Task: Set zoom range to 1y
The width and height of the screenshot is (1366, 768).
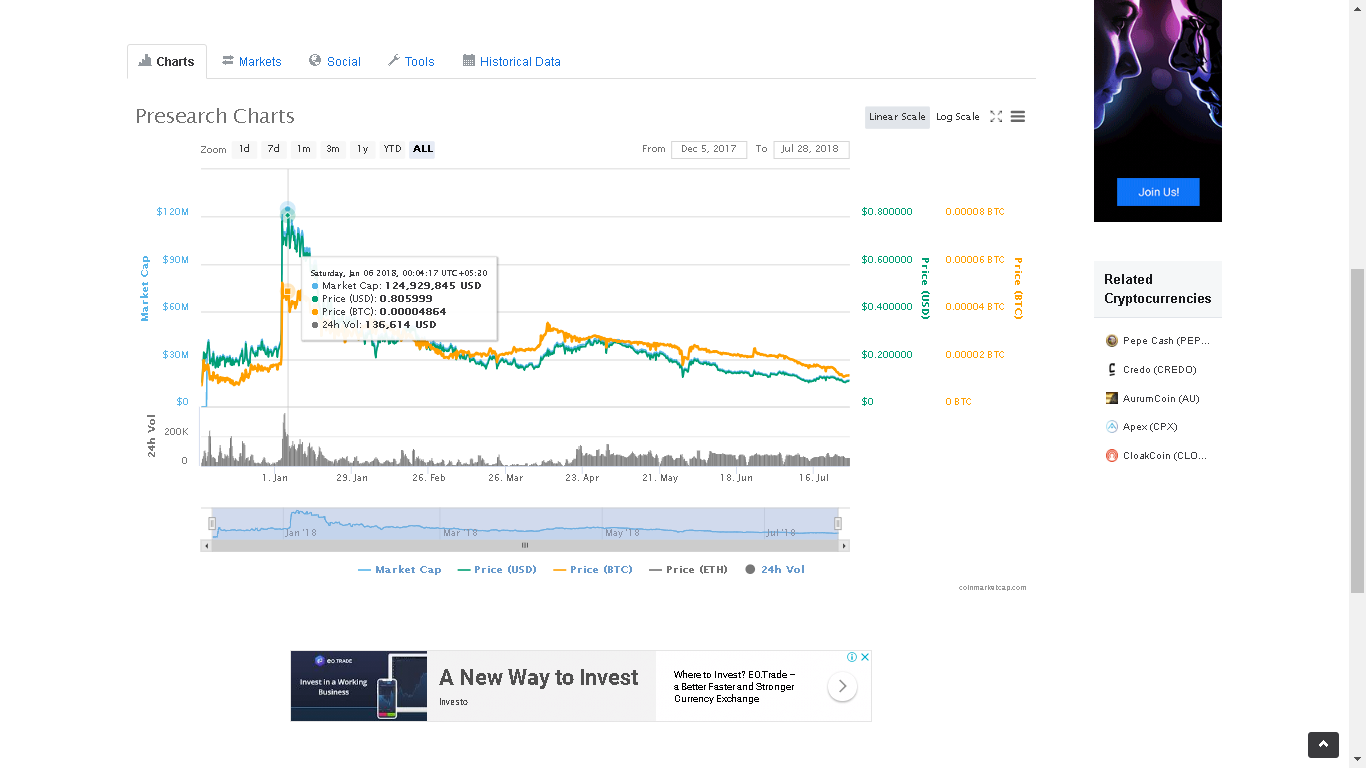Action: coord(362,149)
